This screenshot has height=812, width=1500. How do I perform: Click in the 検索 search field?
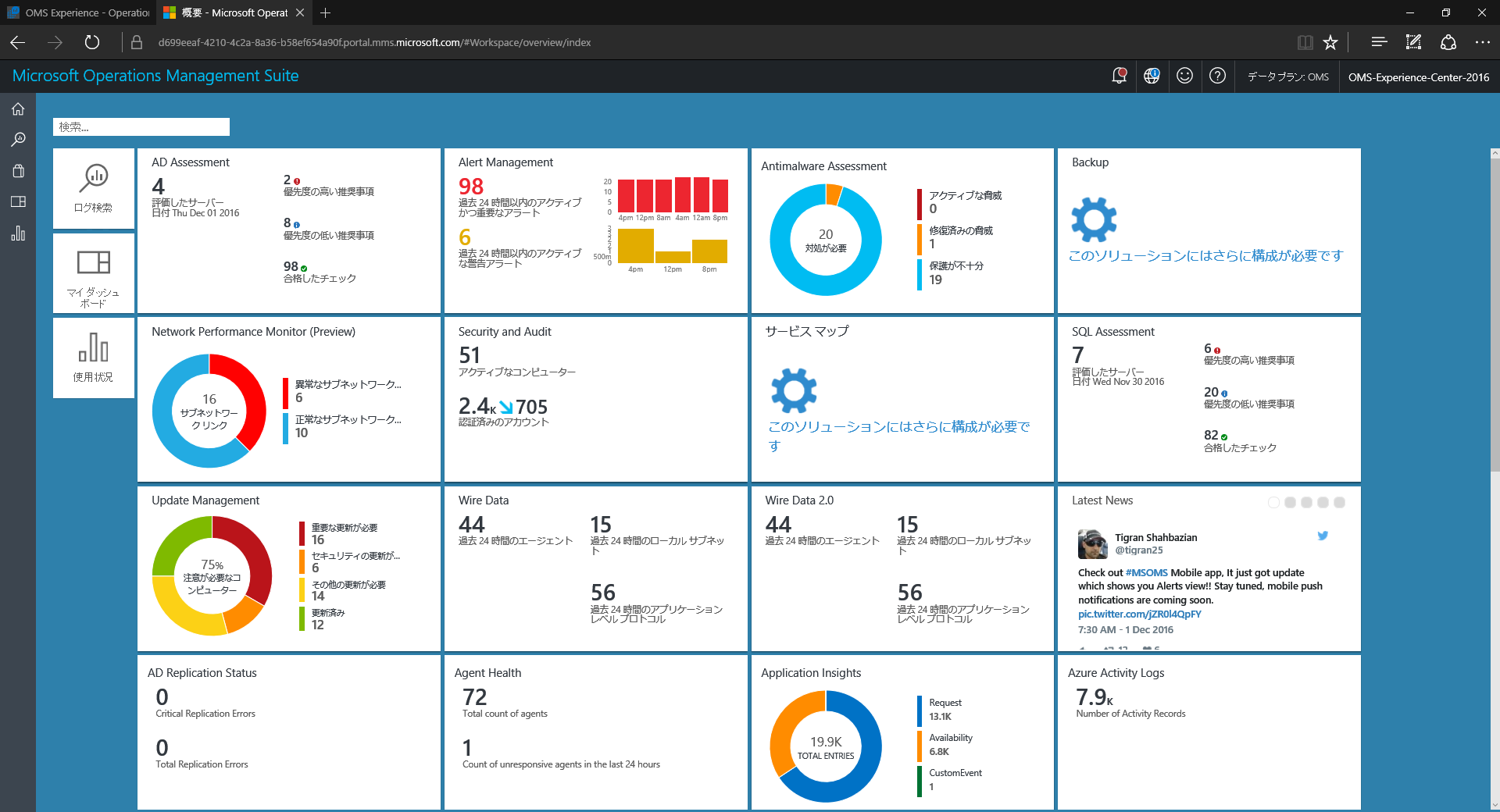[x=141, y=126]
